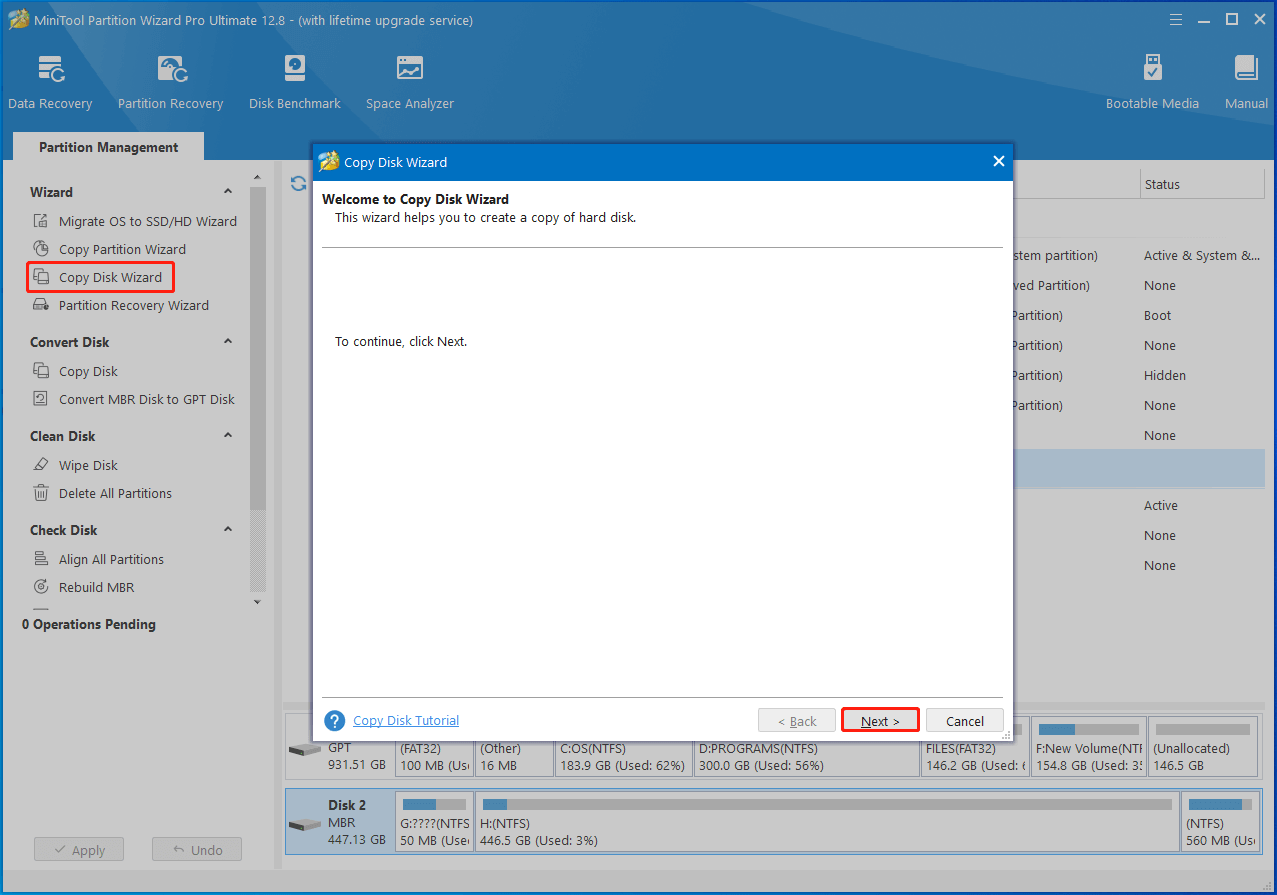Click the "Hidden" status cell

[1165, 375]
